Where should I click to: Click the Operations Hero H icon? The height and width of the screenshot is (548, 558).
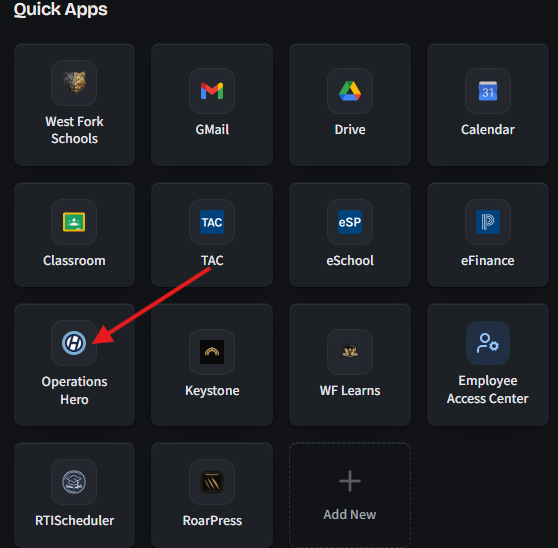[x=74, y=343]
